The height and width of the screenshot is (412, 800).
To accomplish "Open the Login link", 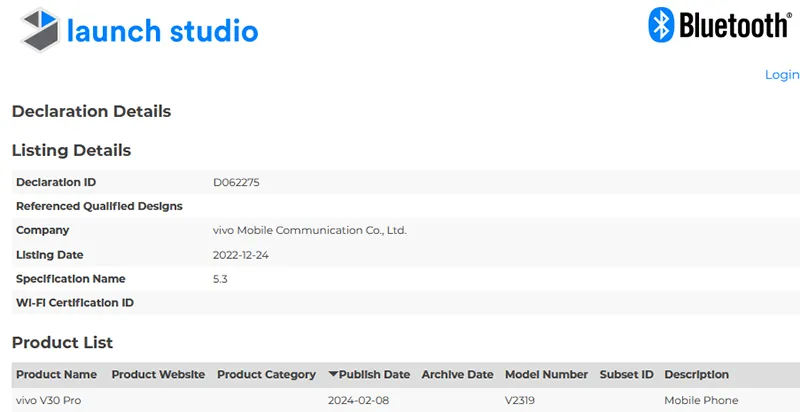I will [x=782, y=74].
